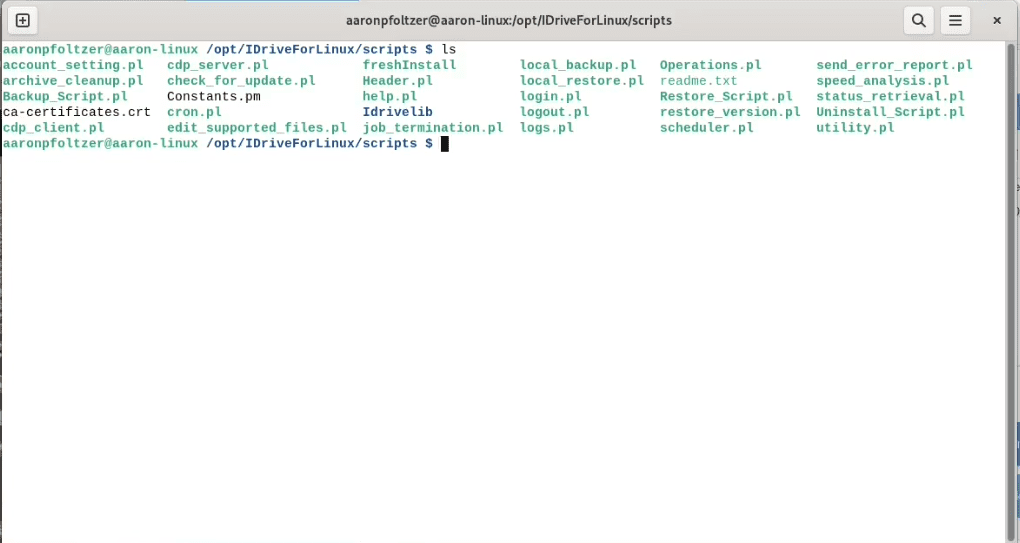Viewport: 1020px width, 543px height.
Task: Click the freshInstall entry
Action: (x=410, y=65)
